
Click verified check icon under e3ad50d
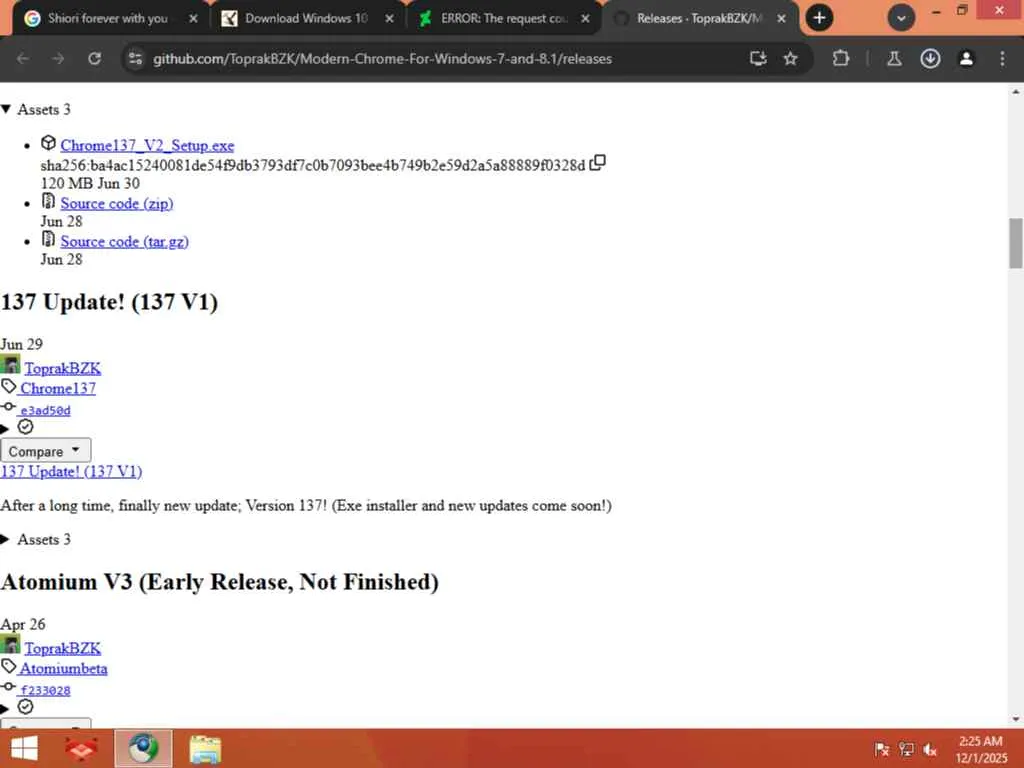[x=25, y=427]
